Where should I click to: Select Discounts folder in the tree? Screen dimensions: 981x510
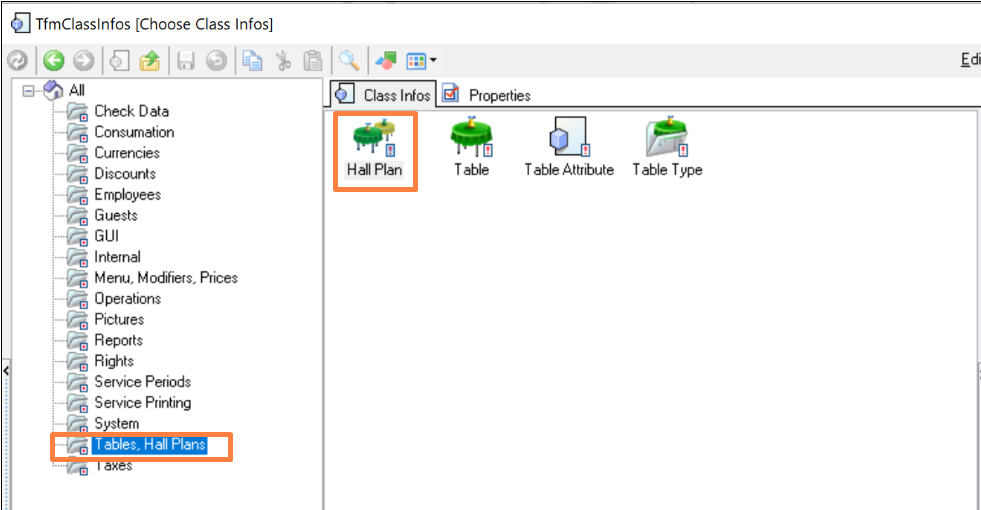click(x=125, y=173)
